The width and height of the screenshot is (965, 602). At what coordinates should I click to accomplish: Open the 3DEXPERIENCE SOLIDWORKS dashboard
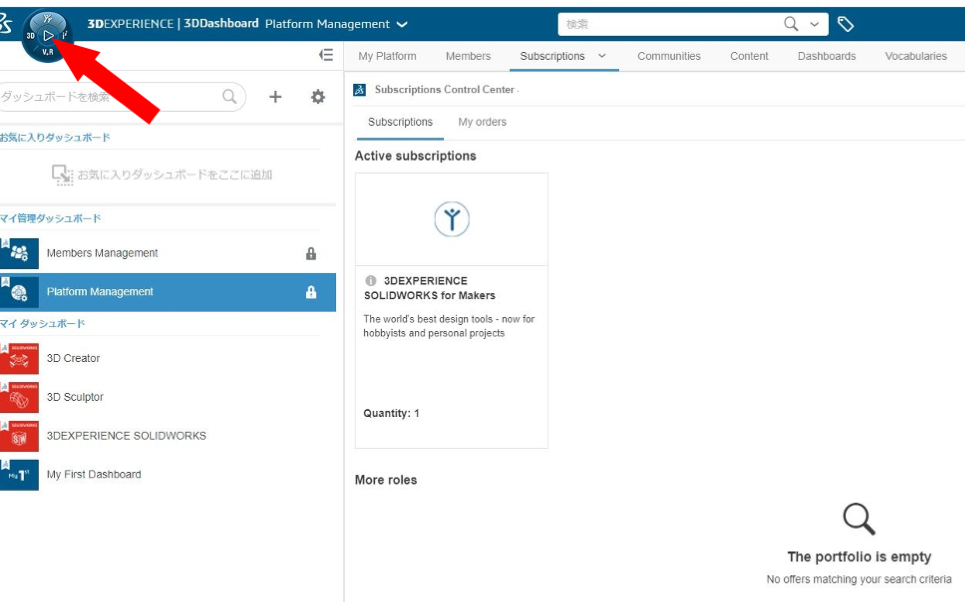click(x=126, y=436)
